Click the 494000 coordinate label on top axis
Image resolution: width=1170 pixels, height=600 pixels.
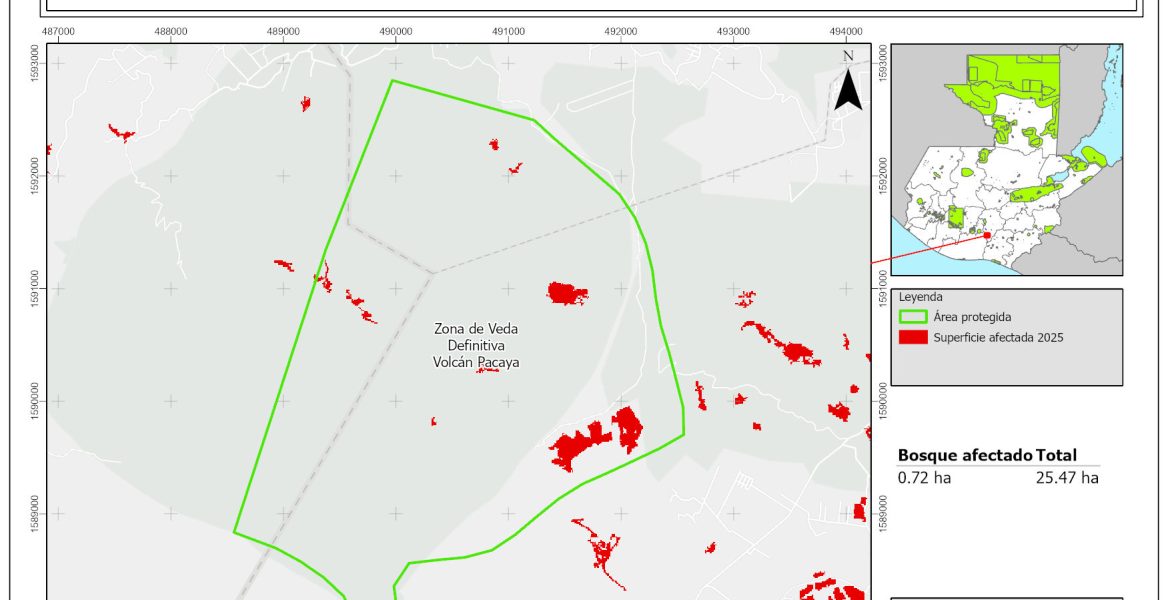pyautogui.click(x=846, y=31)
